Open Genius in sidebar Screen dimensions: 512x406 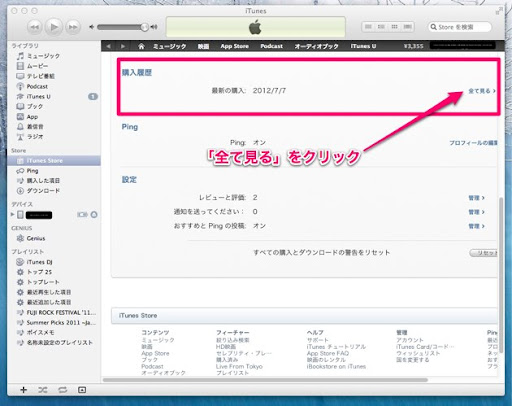(35, 238)
